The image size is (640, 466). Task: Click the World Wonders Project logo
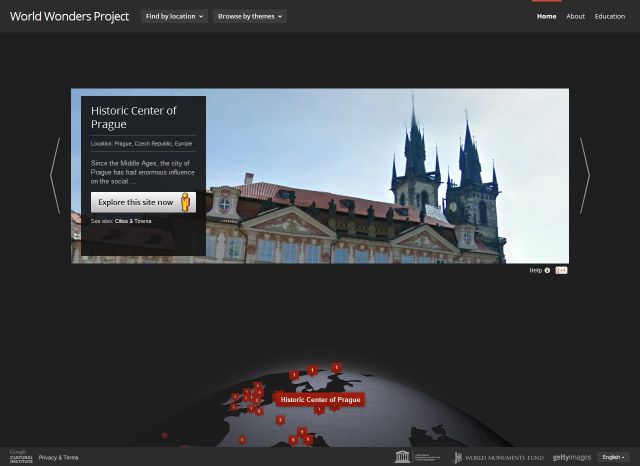[x=69, y=16]
